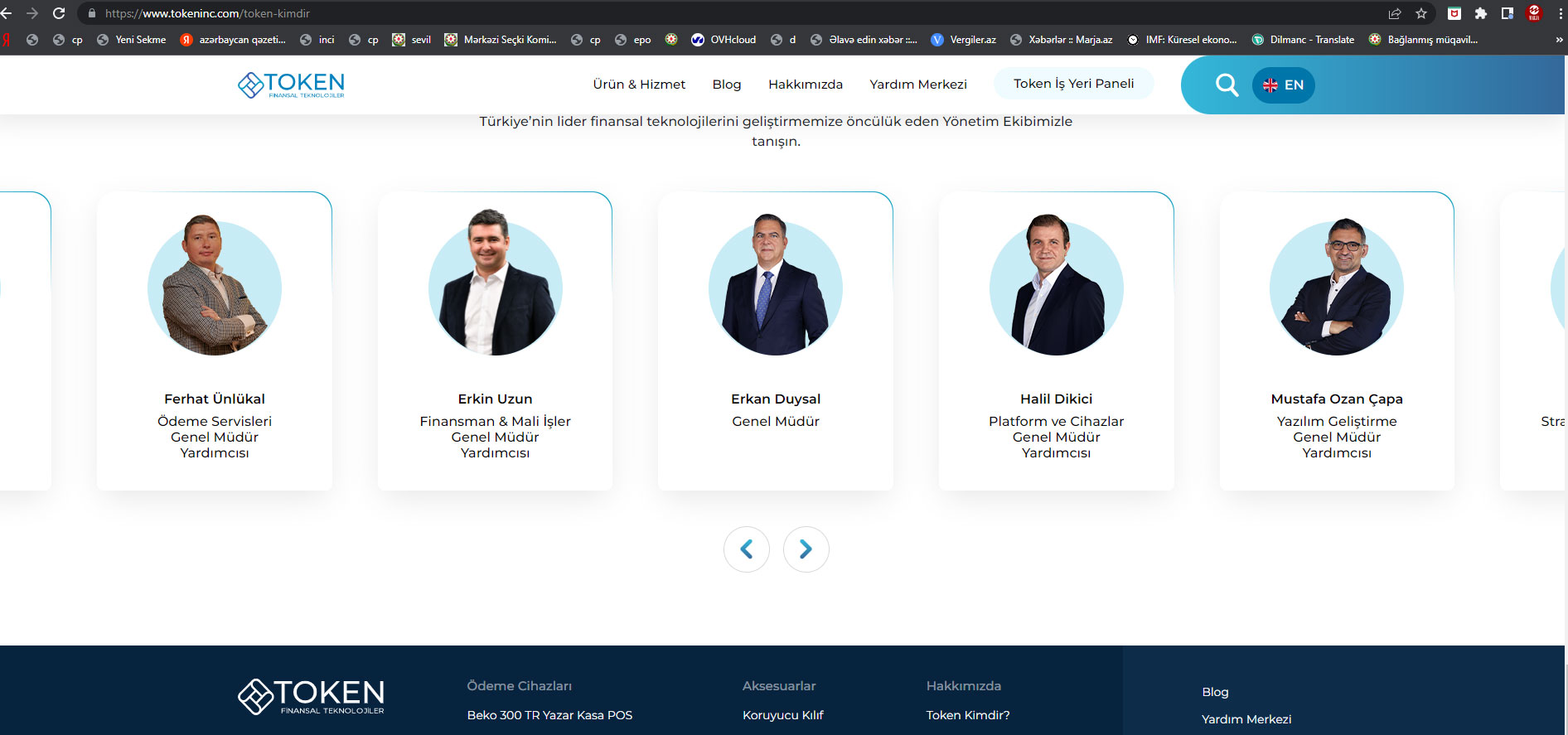The width and height of the screenshot is (1568, 735).
Task: Open the Beko 300 TR Yazar Kasa POS link
Action: (549, 715)
